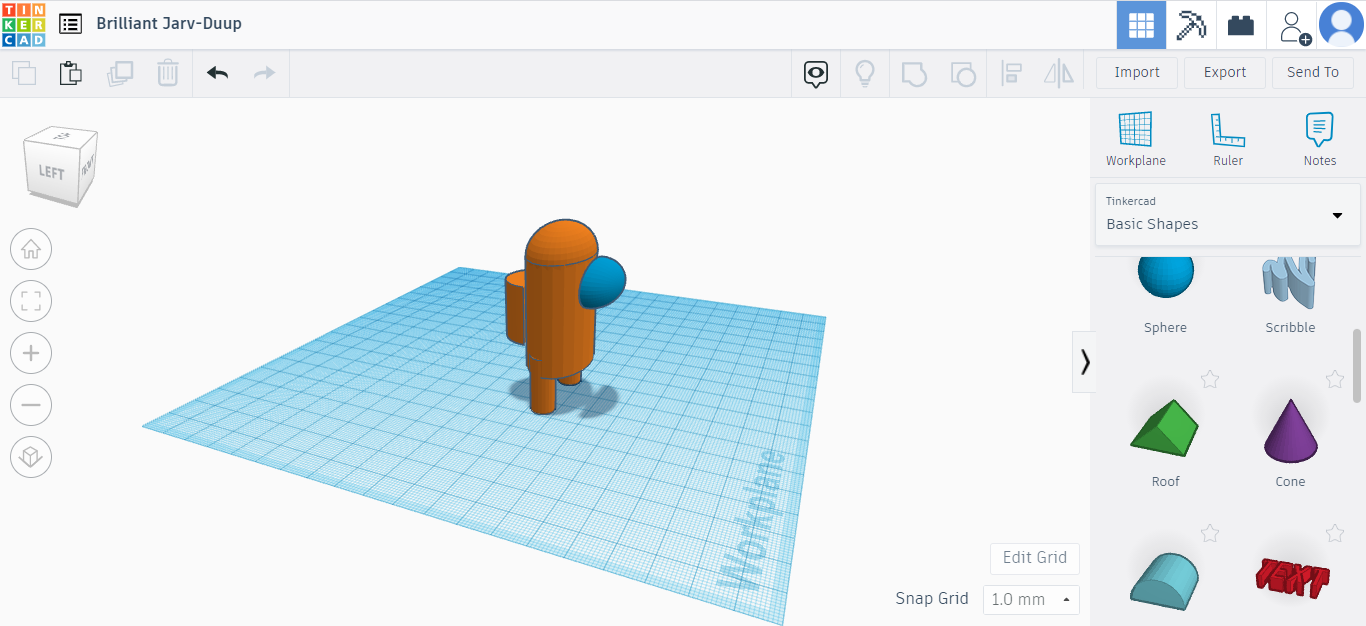
Task: Click the Duplicate and repeat icon
Action: tap(120, 73)
